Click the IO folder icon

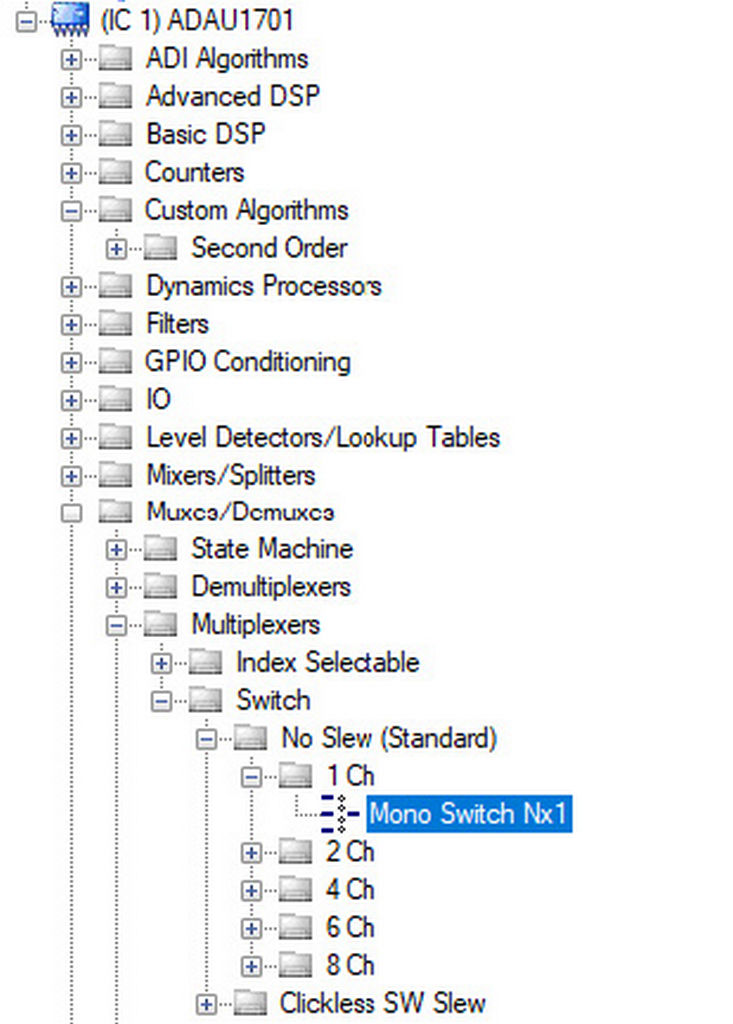pos(115,400)
